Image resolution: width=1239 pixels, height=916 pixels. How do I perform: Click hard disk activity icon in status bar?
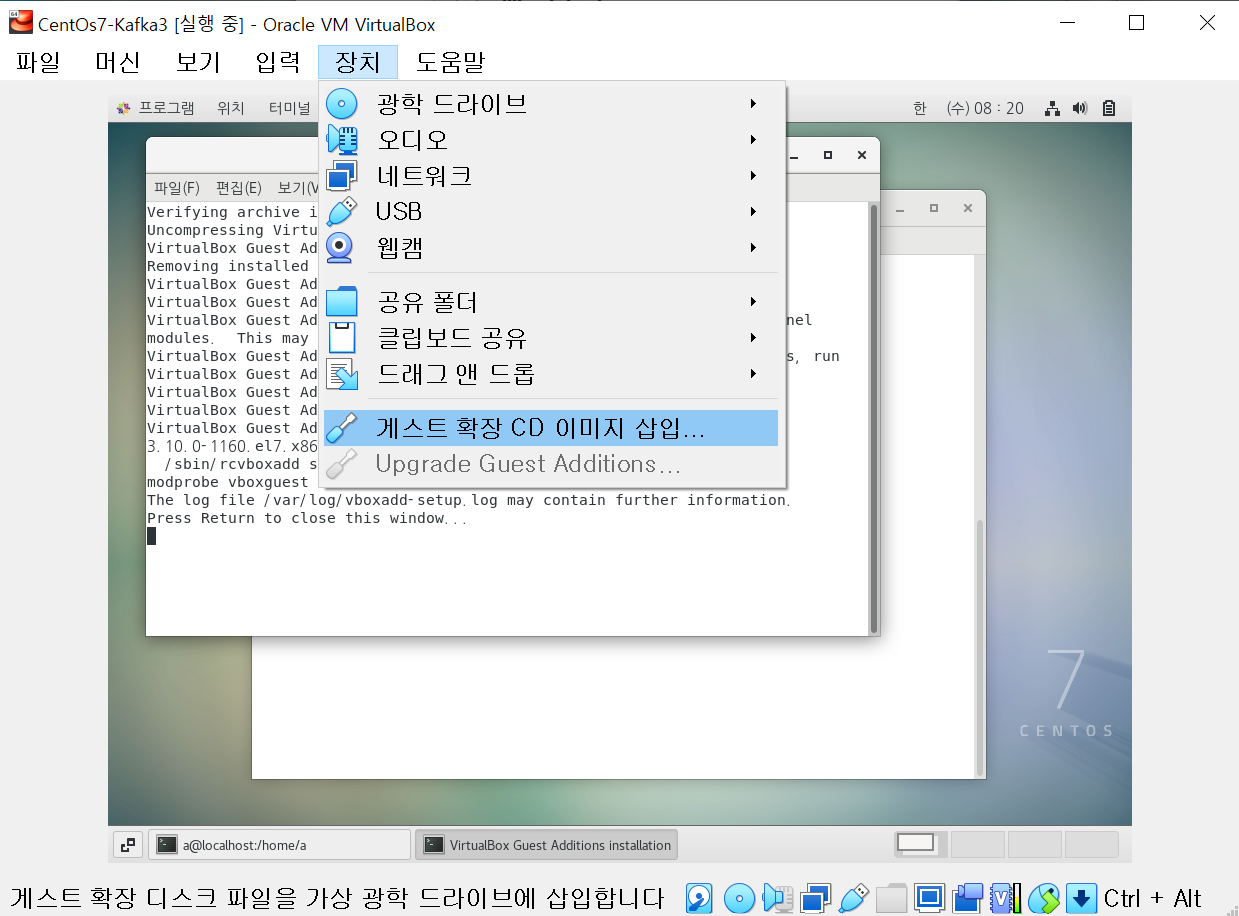point(700,898)
